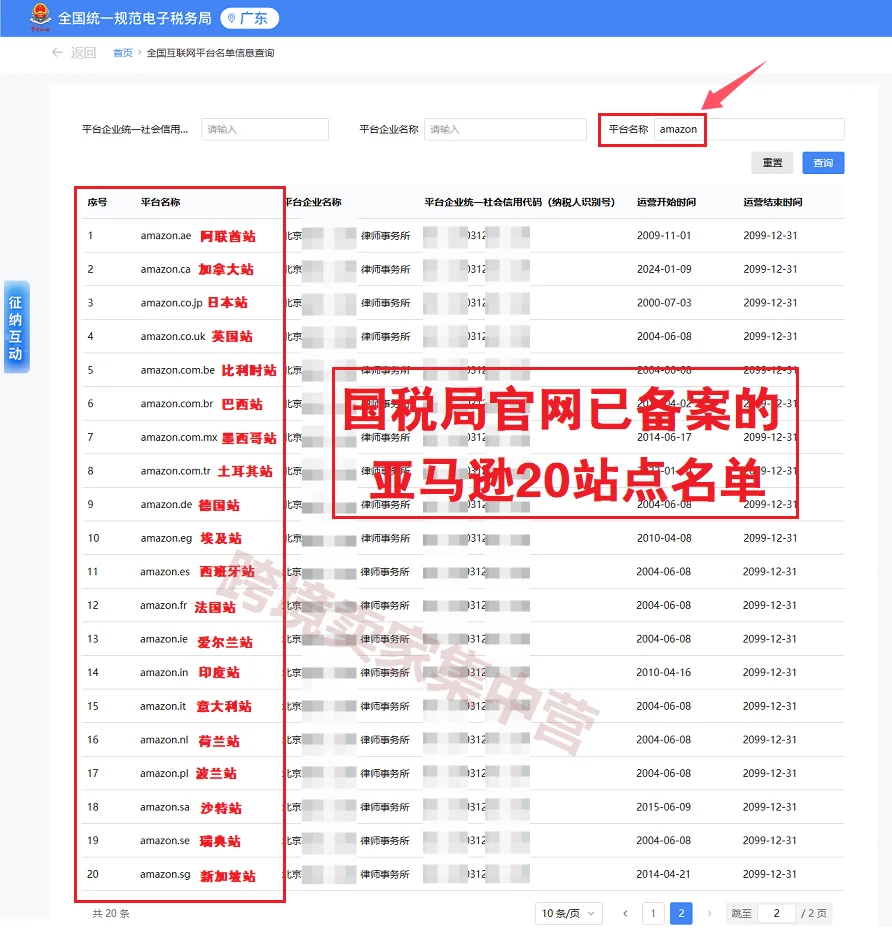Click the 平台名称 field containing amazon

click(x=749, y=129)
